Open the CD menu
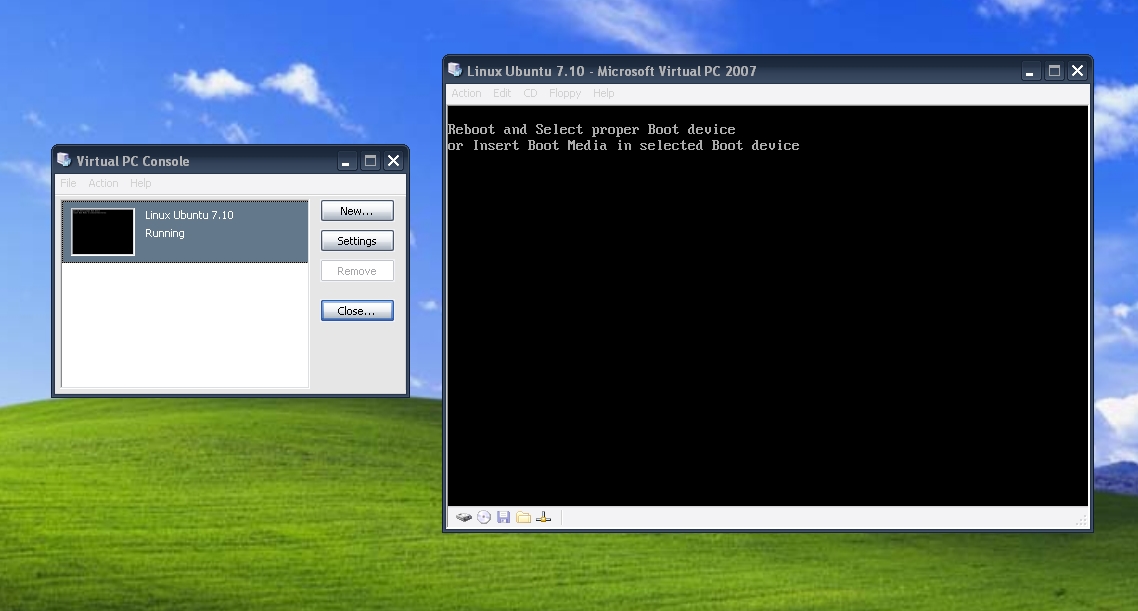 point(530,93)
